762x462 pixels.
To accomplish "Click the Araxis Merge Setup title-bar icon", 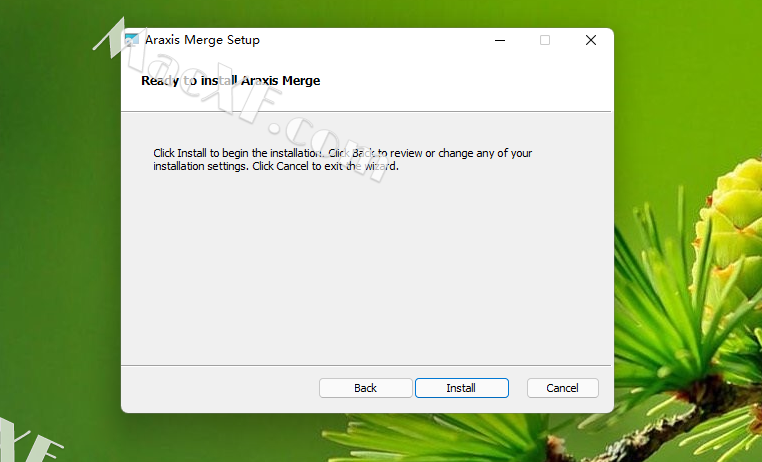I will pyautogui.click(x=132, y=40).
